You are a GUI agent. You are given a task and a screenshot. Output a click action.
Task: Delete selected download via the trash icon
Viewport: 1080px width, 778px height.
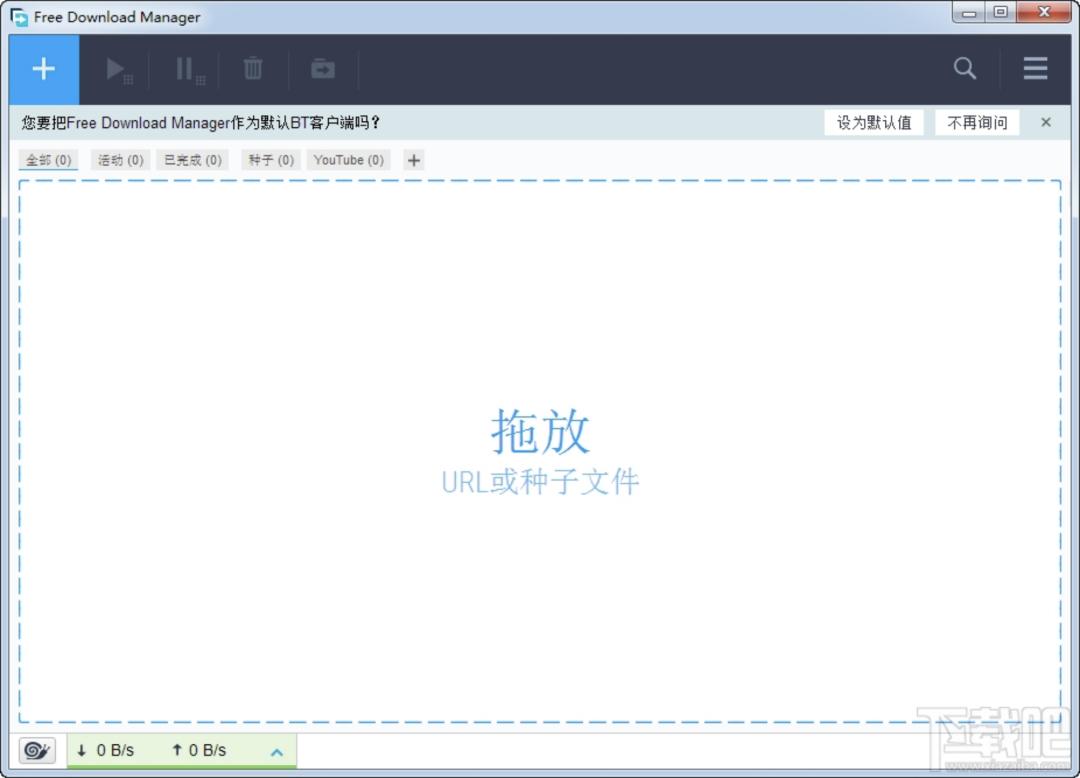[x=252, y=68]
